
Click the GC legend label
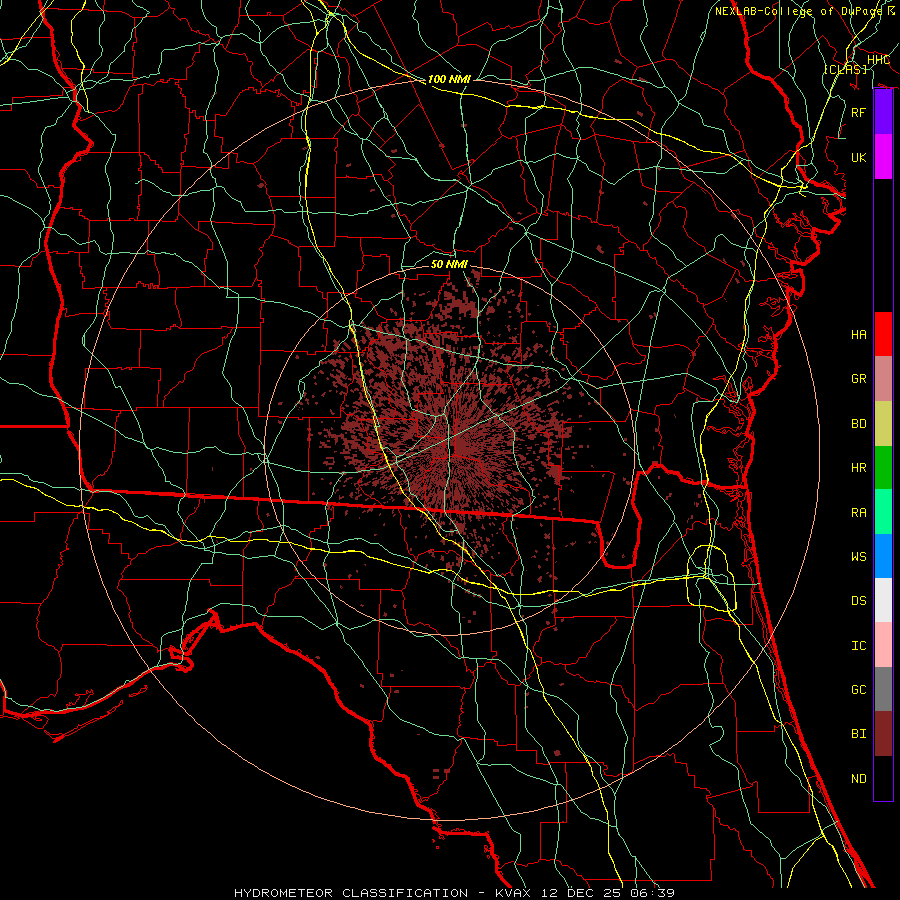pos(859,690)
